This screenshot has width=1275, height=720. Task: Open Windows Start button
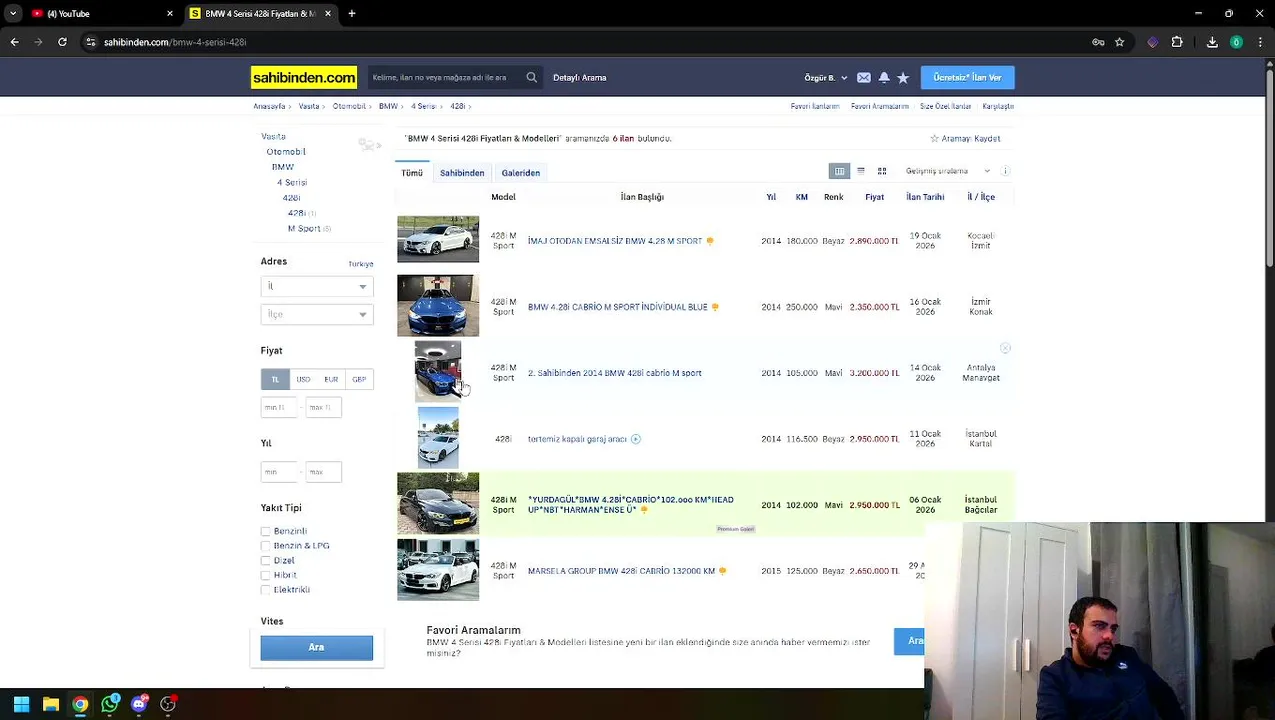click(21, 704)
